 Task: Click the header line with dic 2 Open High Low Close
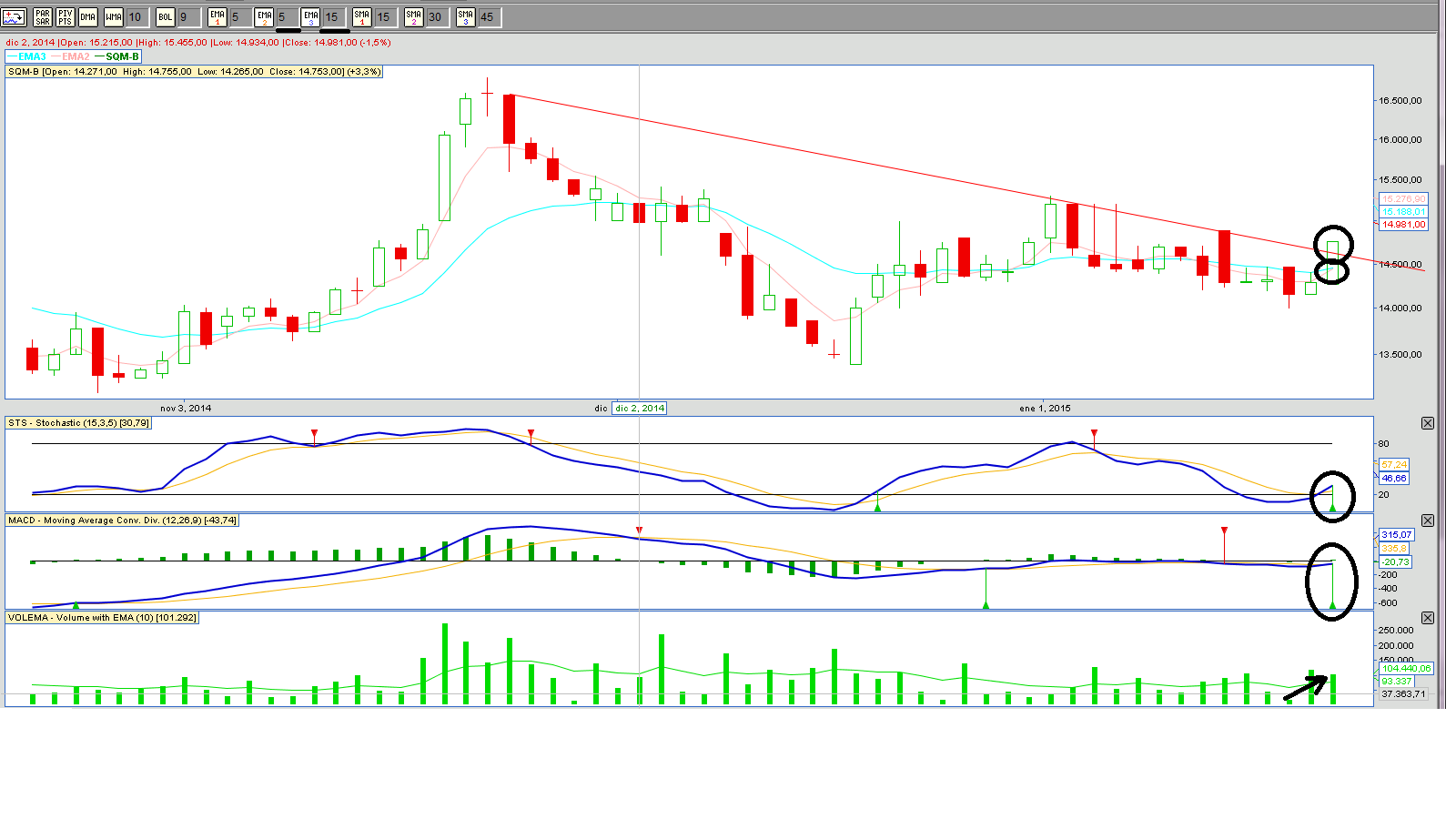click(x=198, y=43)
